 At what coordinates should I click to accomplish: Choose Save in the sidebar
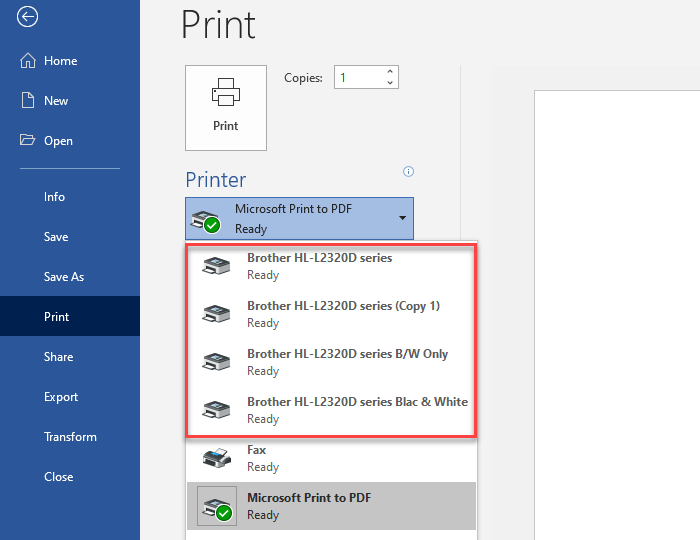(x=70, y=237)
